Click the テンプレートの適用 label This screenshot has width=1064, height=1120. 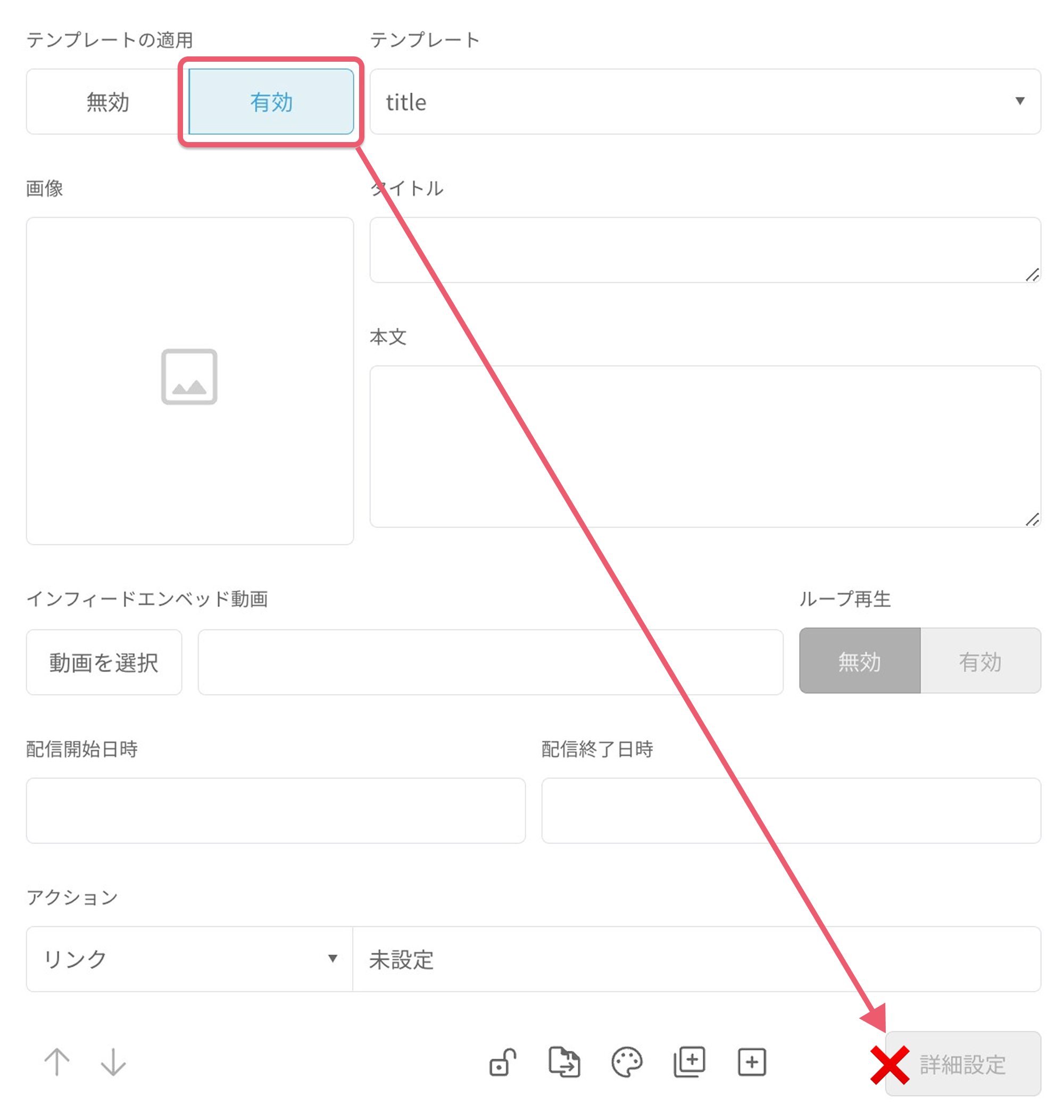110,40
